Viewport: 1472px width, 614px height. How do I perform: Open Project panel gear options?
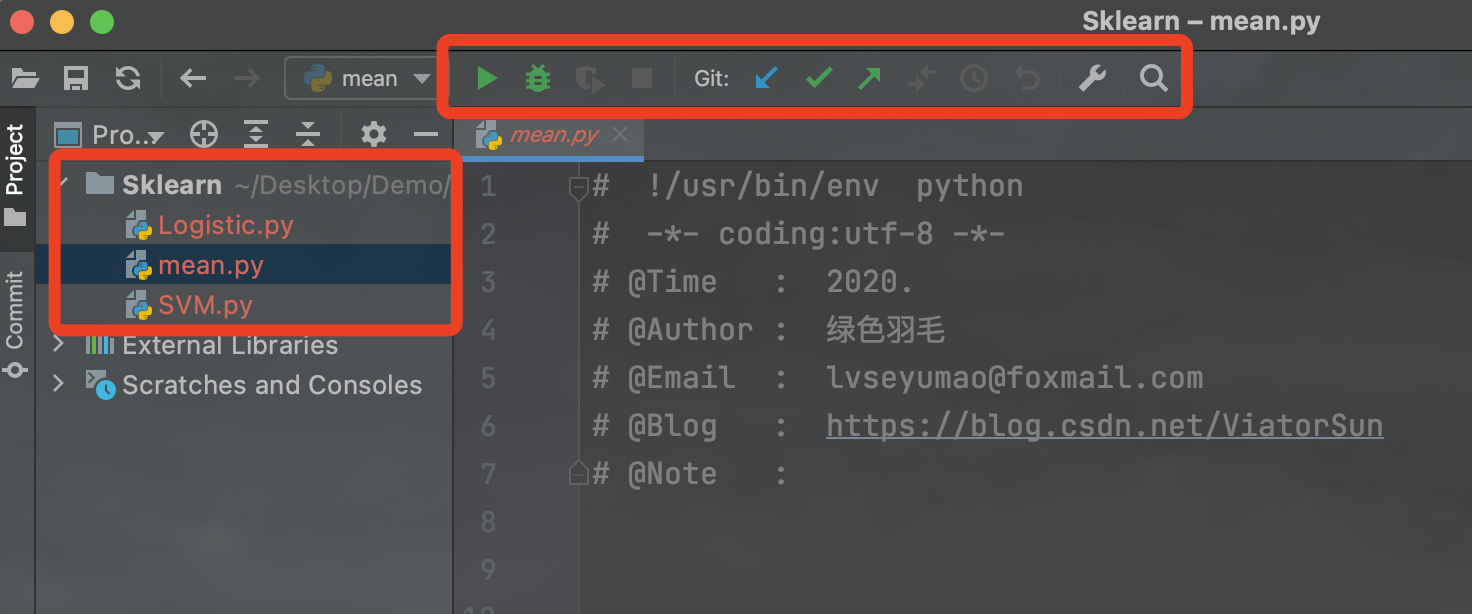pos(374,134)
